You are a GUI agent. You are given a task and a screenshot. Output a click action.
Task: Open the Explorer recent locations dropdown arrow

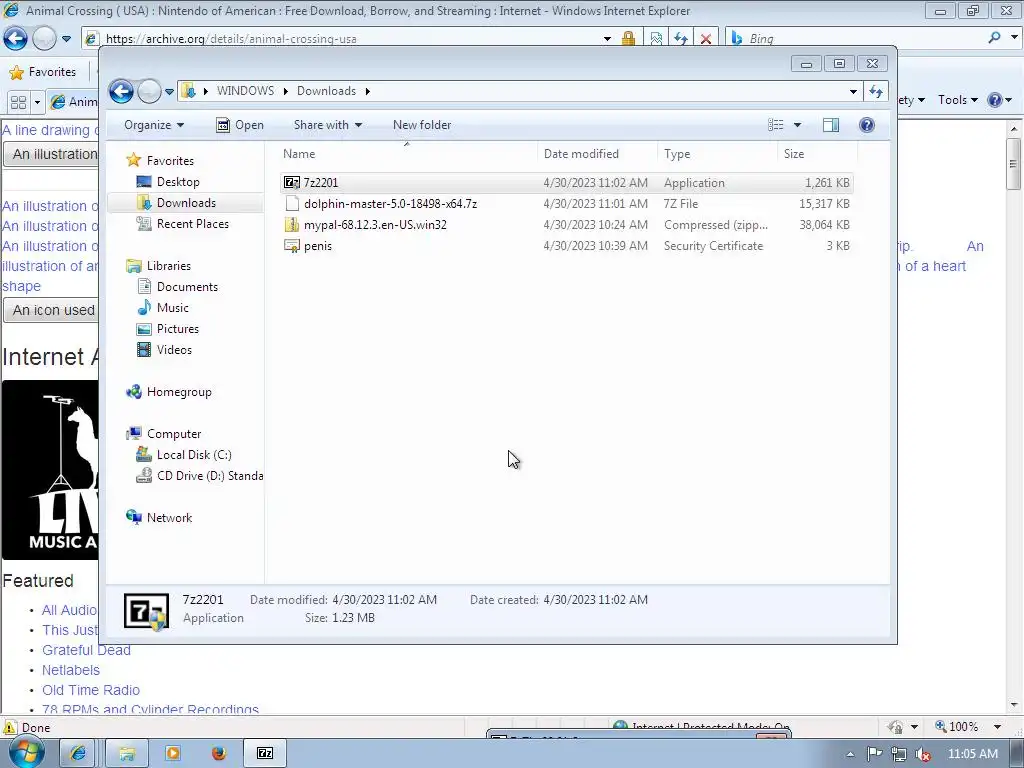[x=169, y=91]
